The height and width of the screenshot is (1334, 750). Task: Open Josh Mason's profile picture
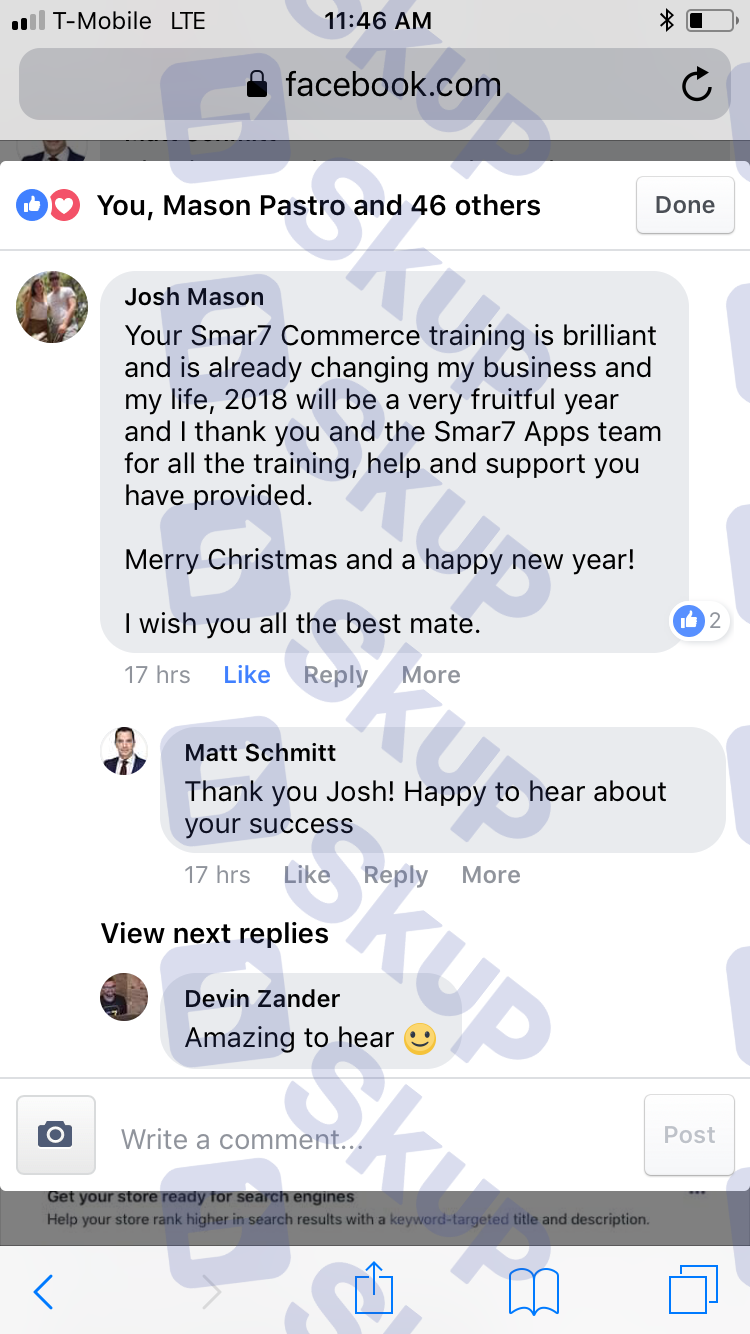52,307
